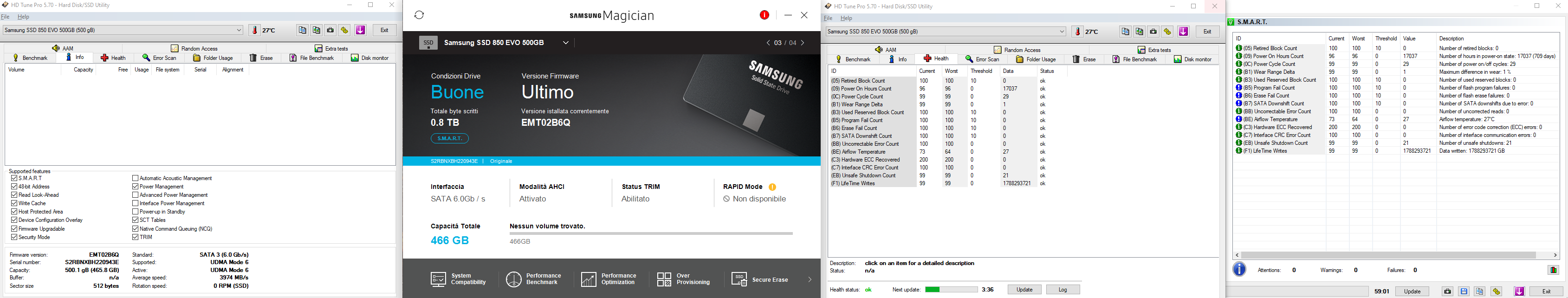This screenshot has height=298, width=1568.
Task: Click horizontal scrollbar in S.M.A.R.T. window
Action: coord(1388,255)
